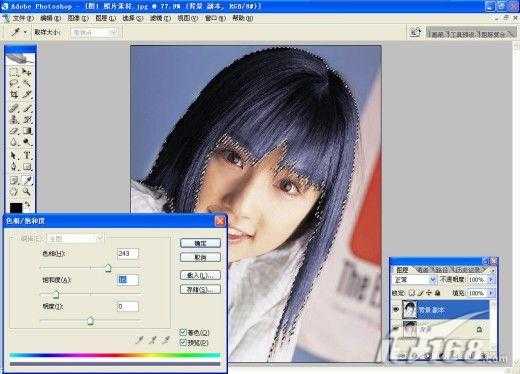Screen dimensions: 520x374
Task: Click the swap foreground/background colors arrow
Action: point(27,204)
